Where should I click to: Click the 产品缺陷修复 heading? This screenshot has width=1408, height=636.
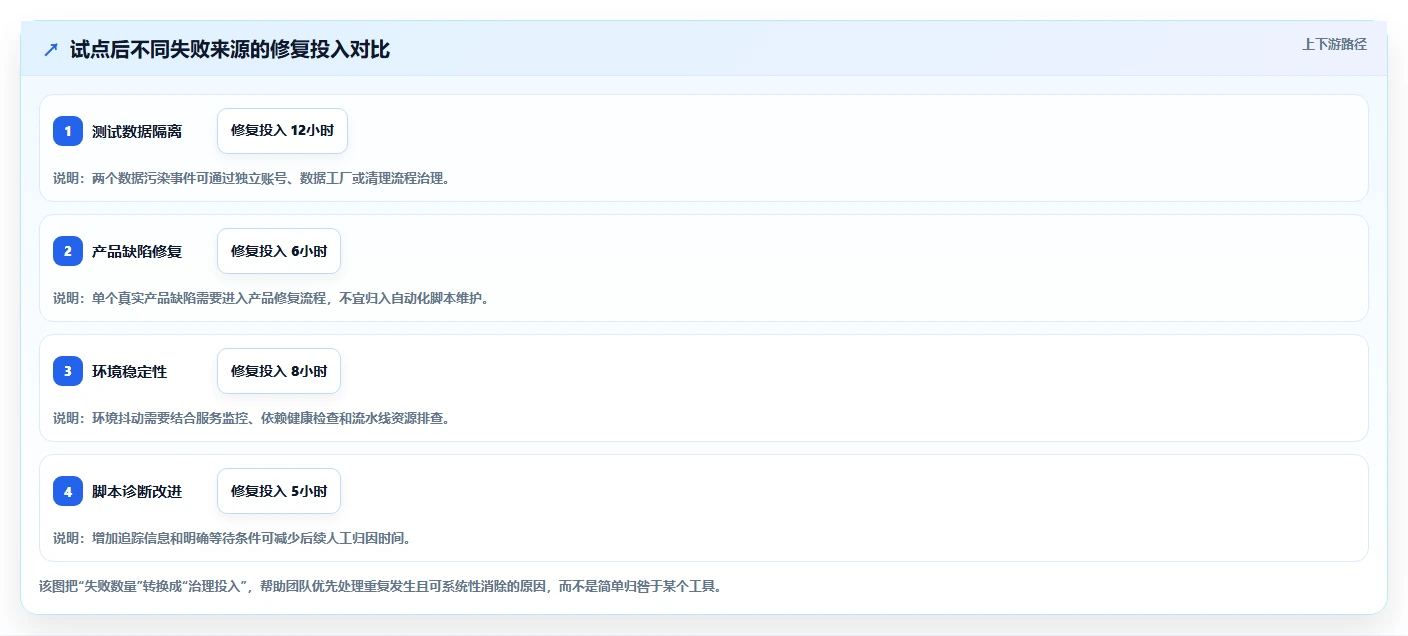pyautogui.click(x=137, y=251)
